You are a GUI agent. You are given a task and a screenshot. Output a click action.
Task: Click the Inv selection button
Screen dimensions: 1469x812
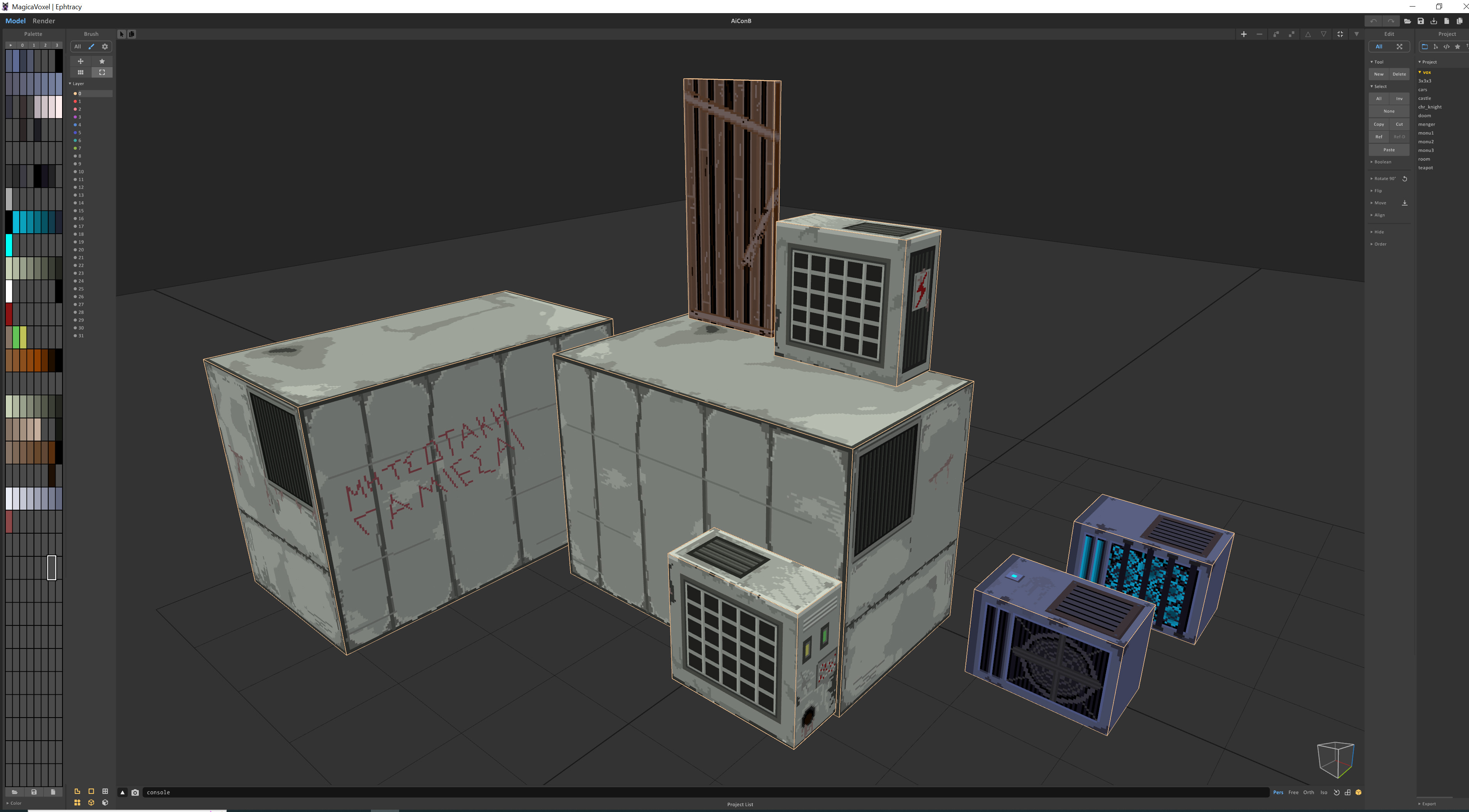(x=1400, y=98)
